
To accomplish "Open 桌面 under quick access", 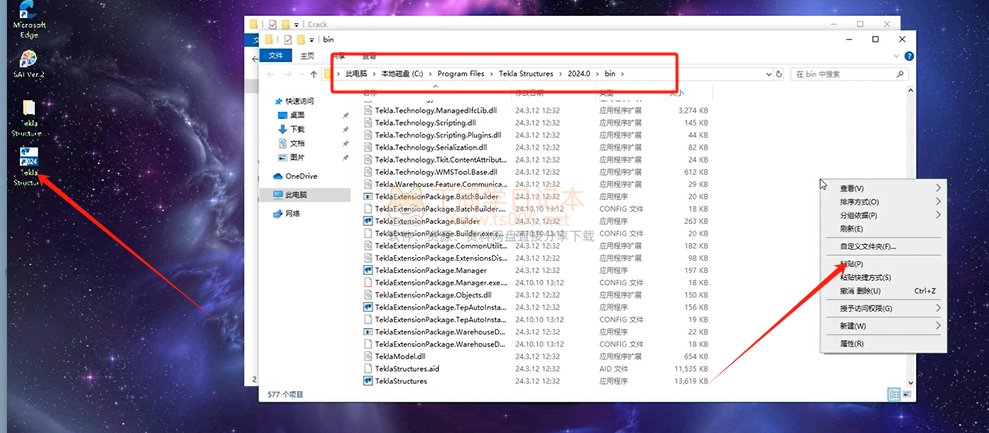I will tap(291, 116).
